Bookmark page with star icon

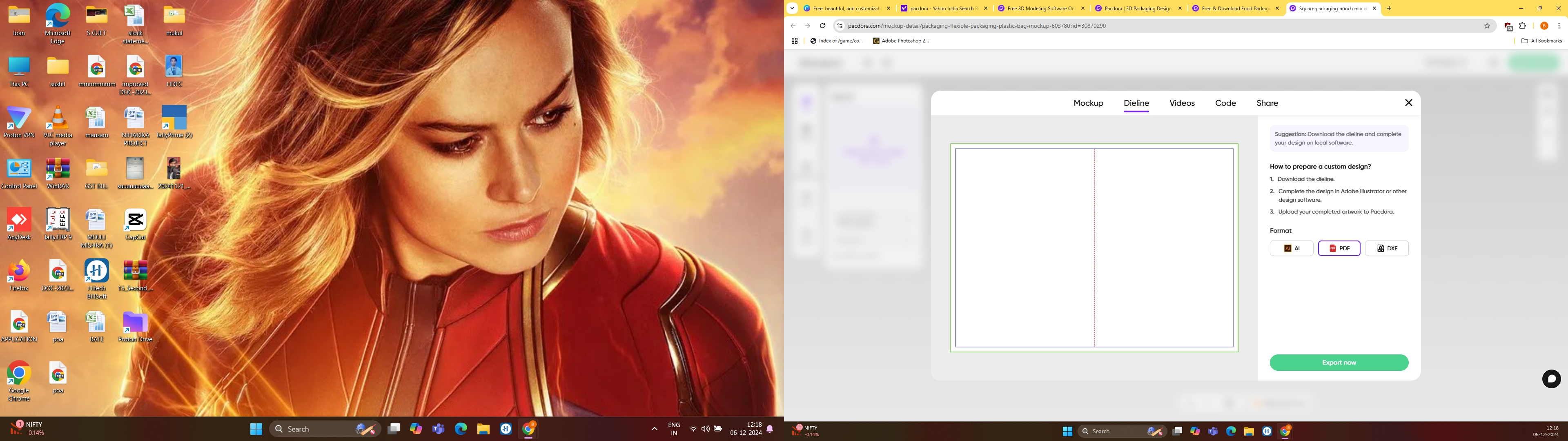(x=1486, y=26)
